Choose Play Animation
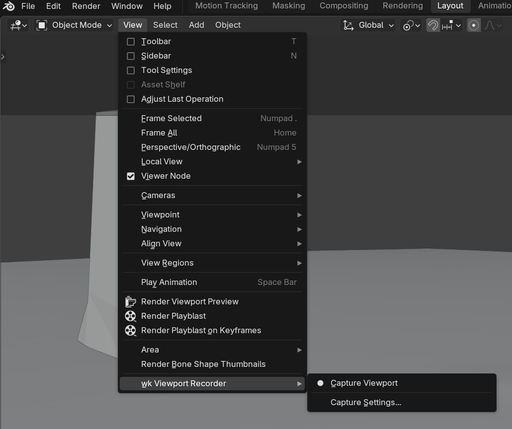The width and height of the screenshot is (512, 429). click(213, 282)
